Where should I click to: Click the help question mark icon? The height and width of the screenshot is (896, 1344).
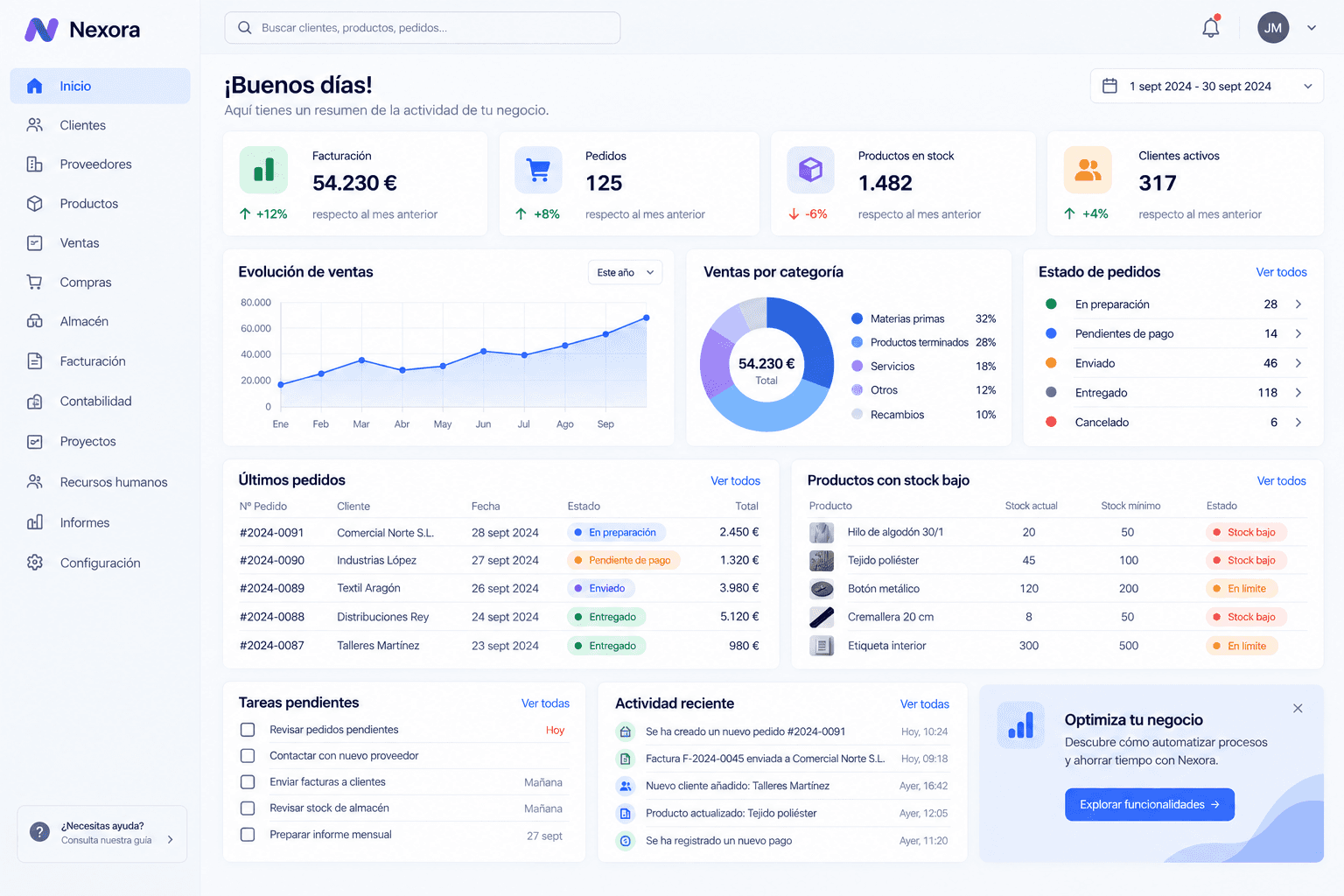point(39,832)
